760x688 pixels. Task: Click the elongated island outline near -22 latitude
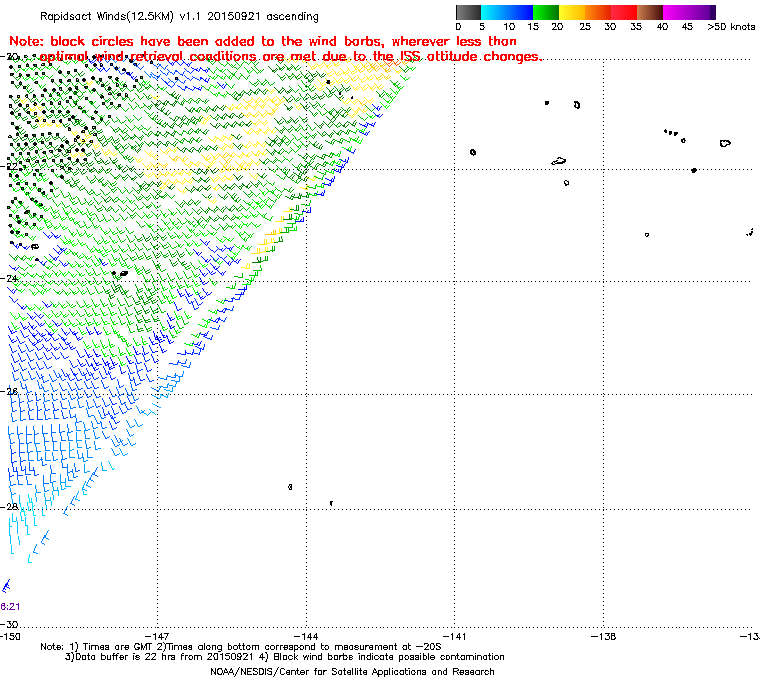tap(559, 161)
